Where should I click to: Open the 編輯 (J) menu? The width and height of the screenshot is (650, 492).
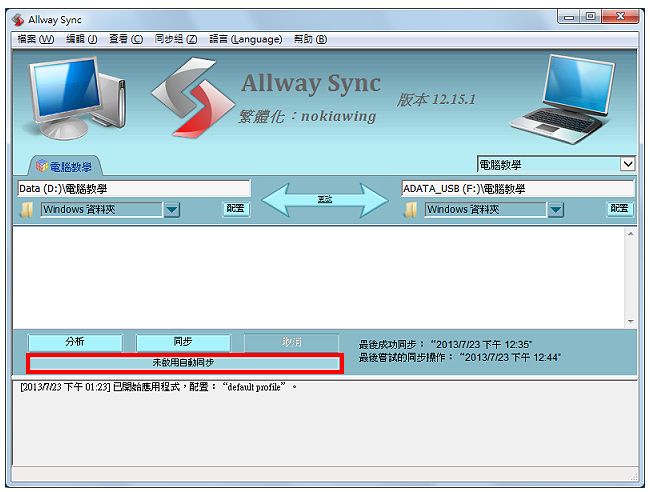click(x=81, y=39)
